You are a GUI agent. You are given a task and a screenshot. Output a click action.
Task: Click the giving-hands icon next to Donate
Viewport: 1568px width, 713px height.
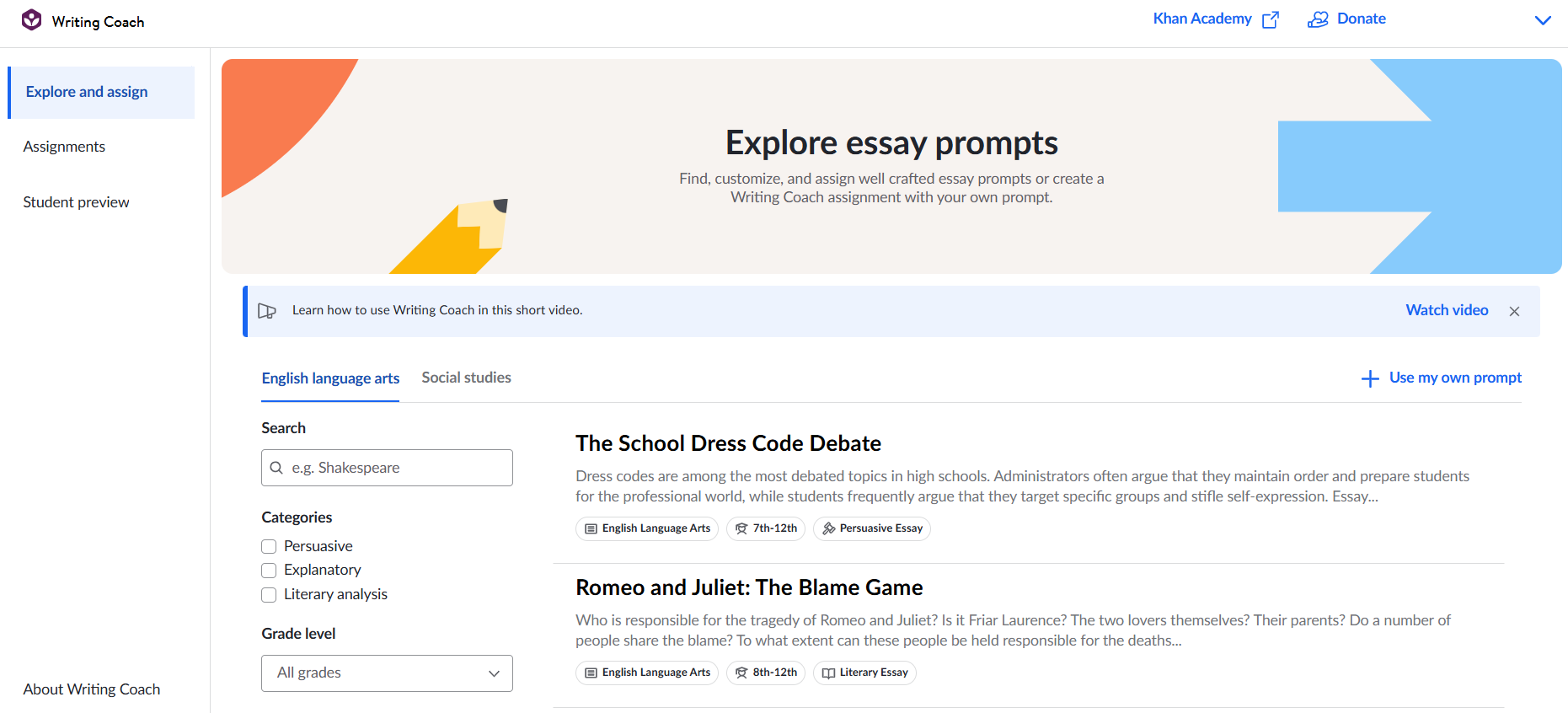tap(1317, 19)
